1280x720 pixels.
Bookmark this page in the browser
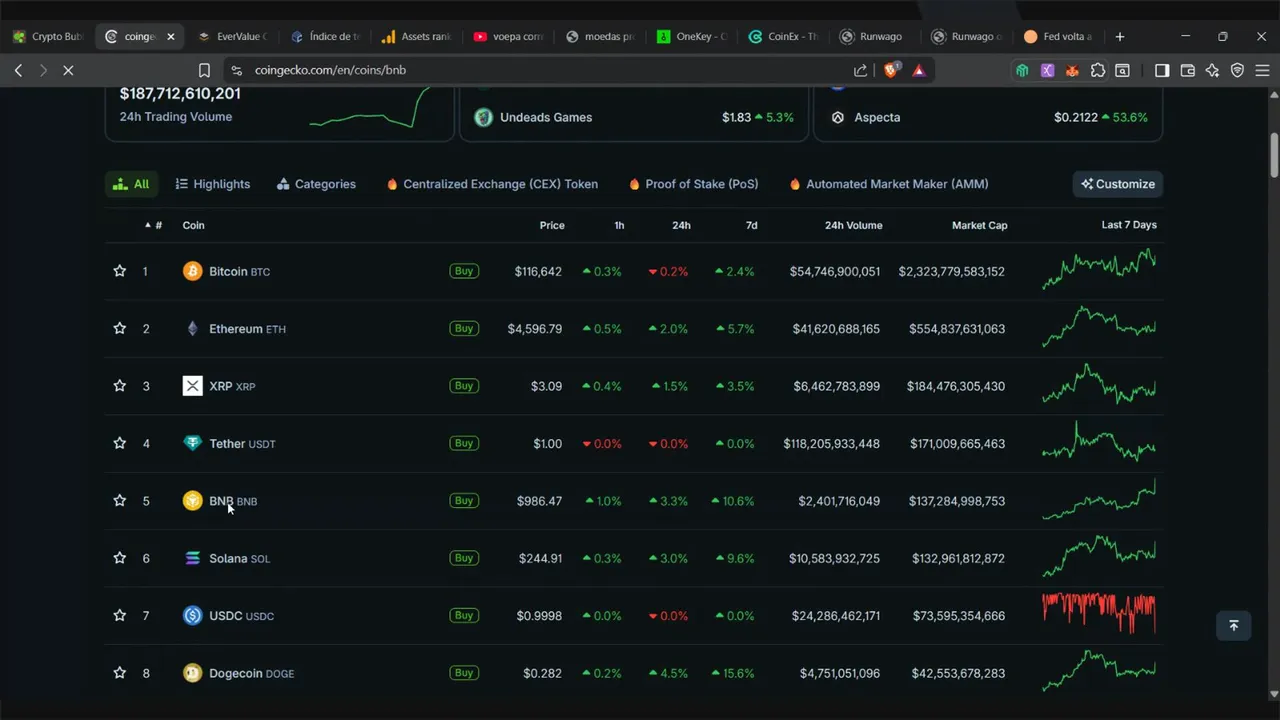[x=204, y=70]
